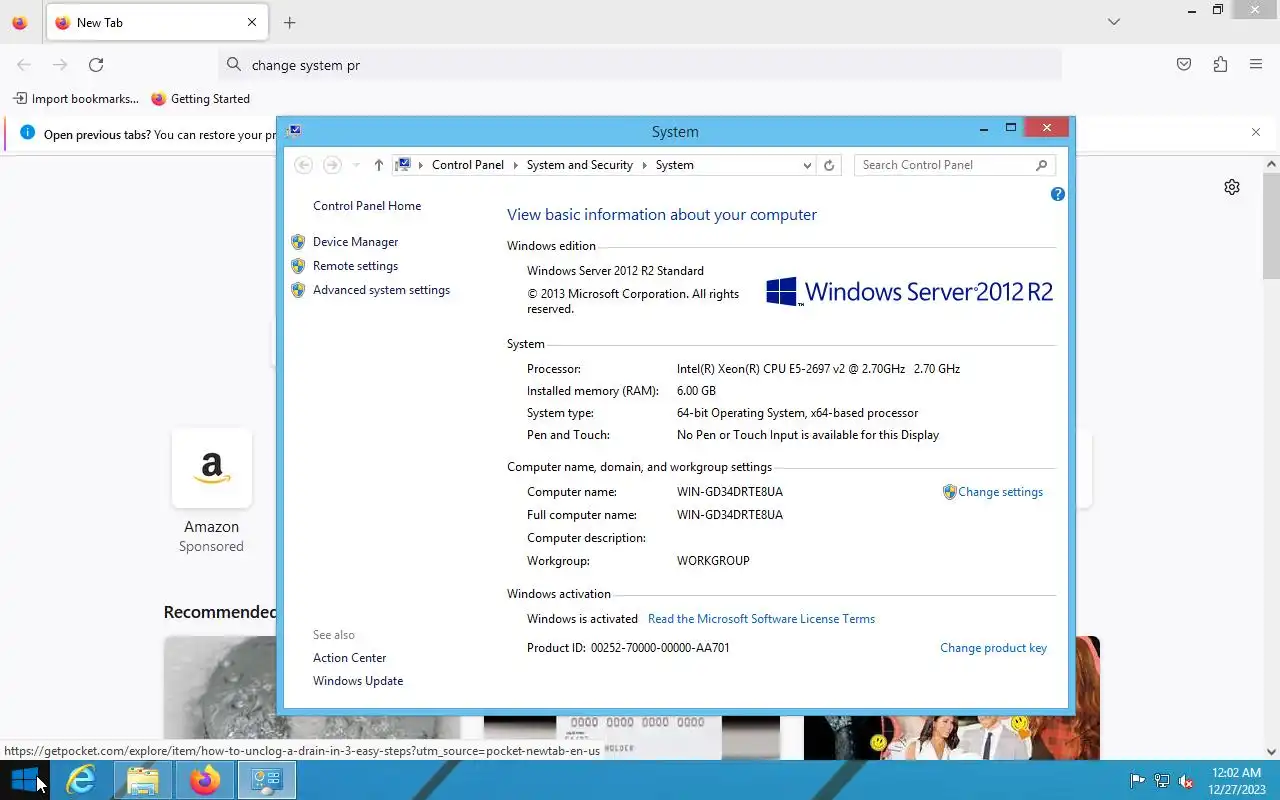
Task: Refresh the System Control Panel address bar
Action: [x=829, y=165]
